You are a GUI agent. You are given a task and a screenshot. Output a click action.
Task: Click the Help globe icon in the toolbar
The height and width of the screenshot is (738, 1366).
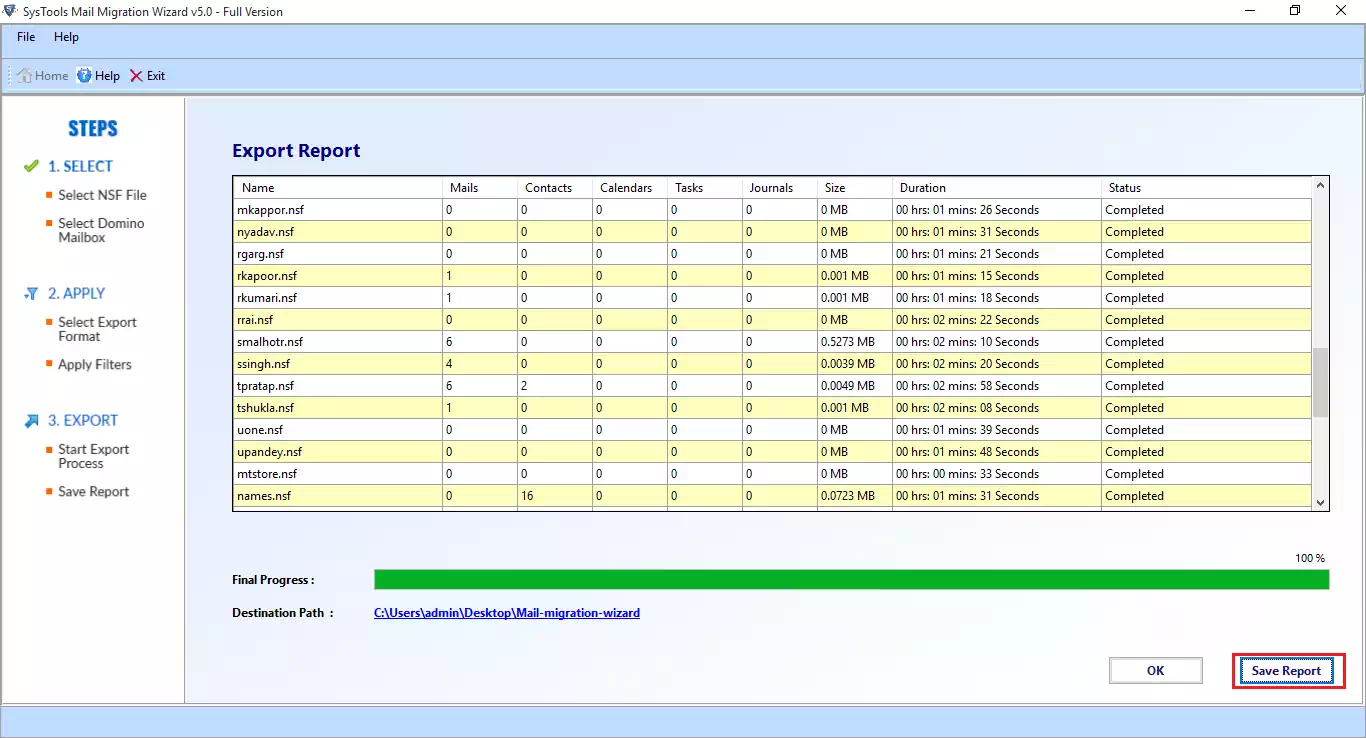click(x=83, y=75)
